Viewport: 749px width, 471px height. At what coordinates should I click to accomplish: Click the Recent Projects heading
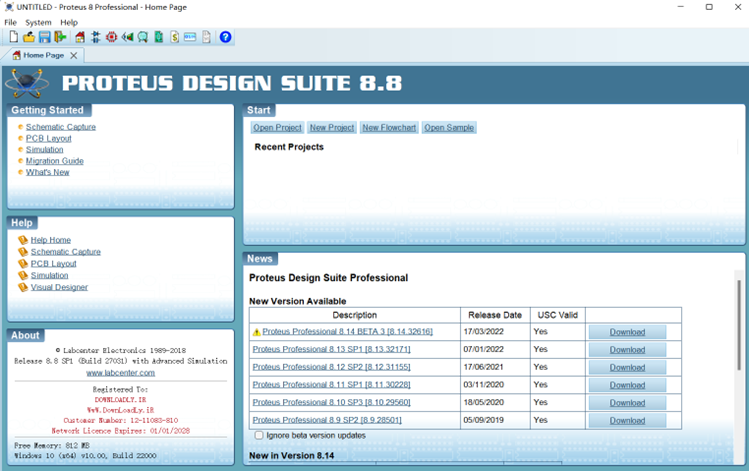[x=289, y=147]
